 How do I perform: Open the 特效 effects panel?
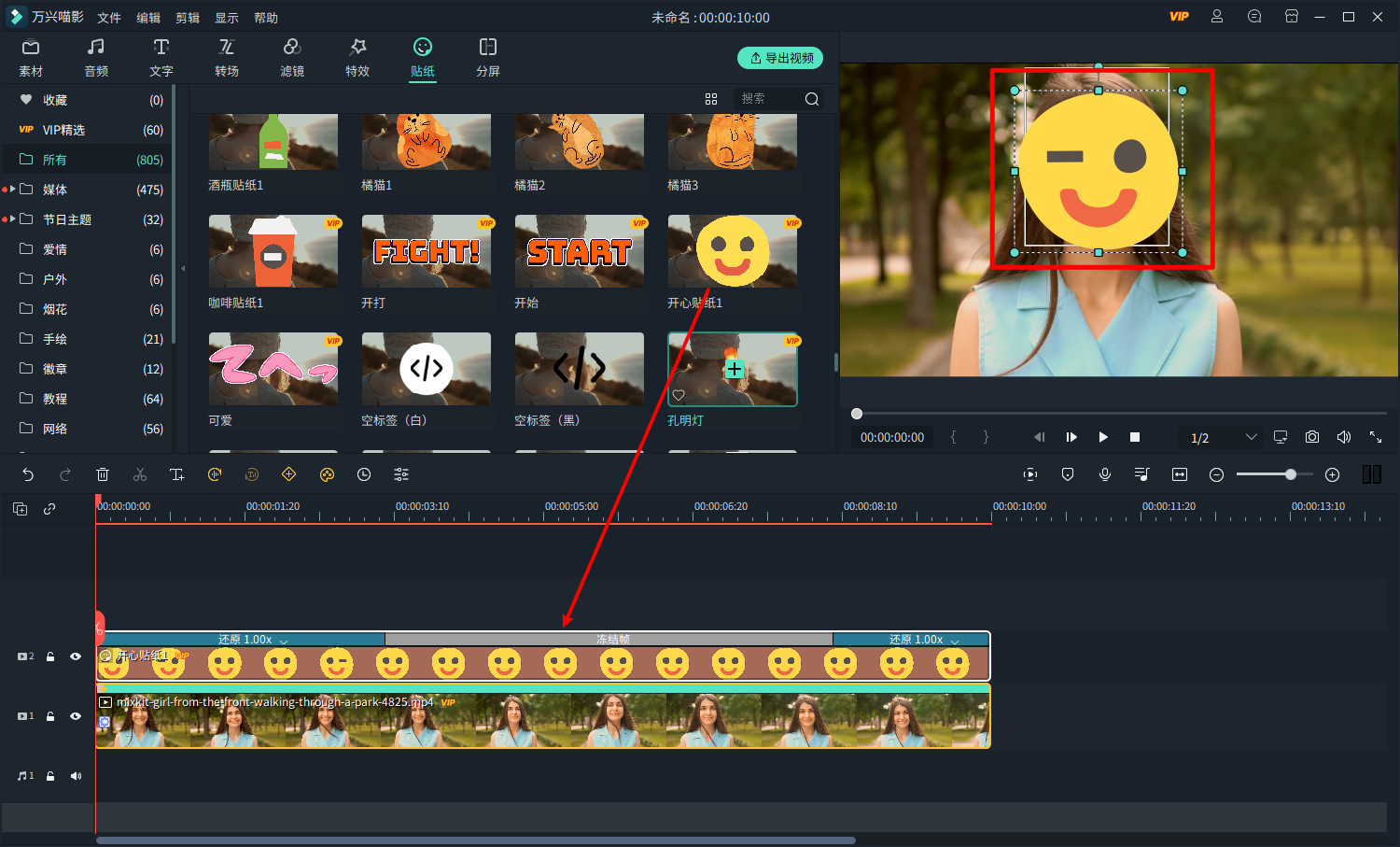pos(357,57)
